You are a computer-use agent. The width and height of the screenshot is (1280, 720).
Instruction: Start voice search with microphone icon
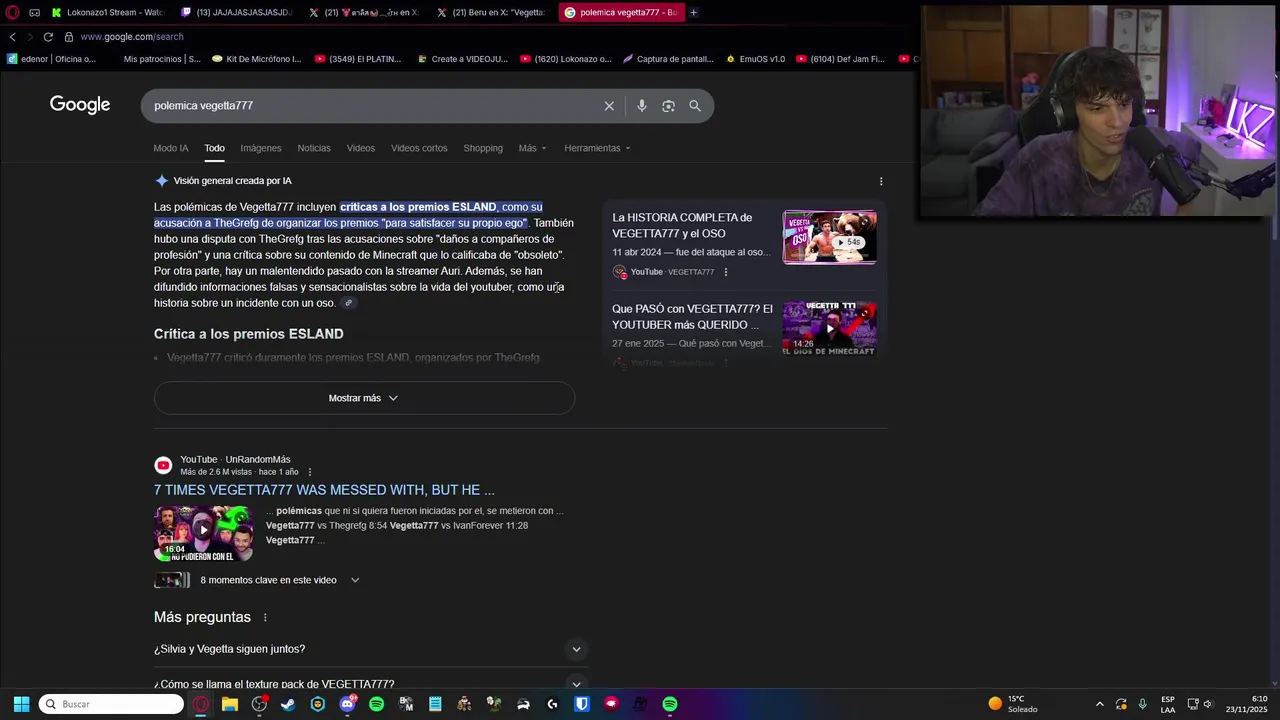pos(642,106)
